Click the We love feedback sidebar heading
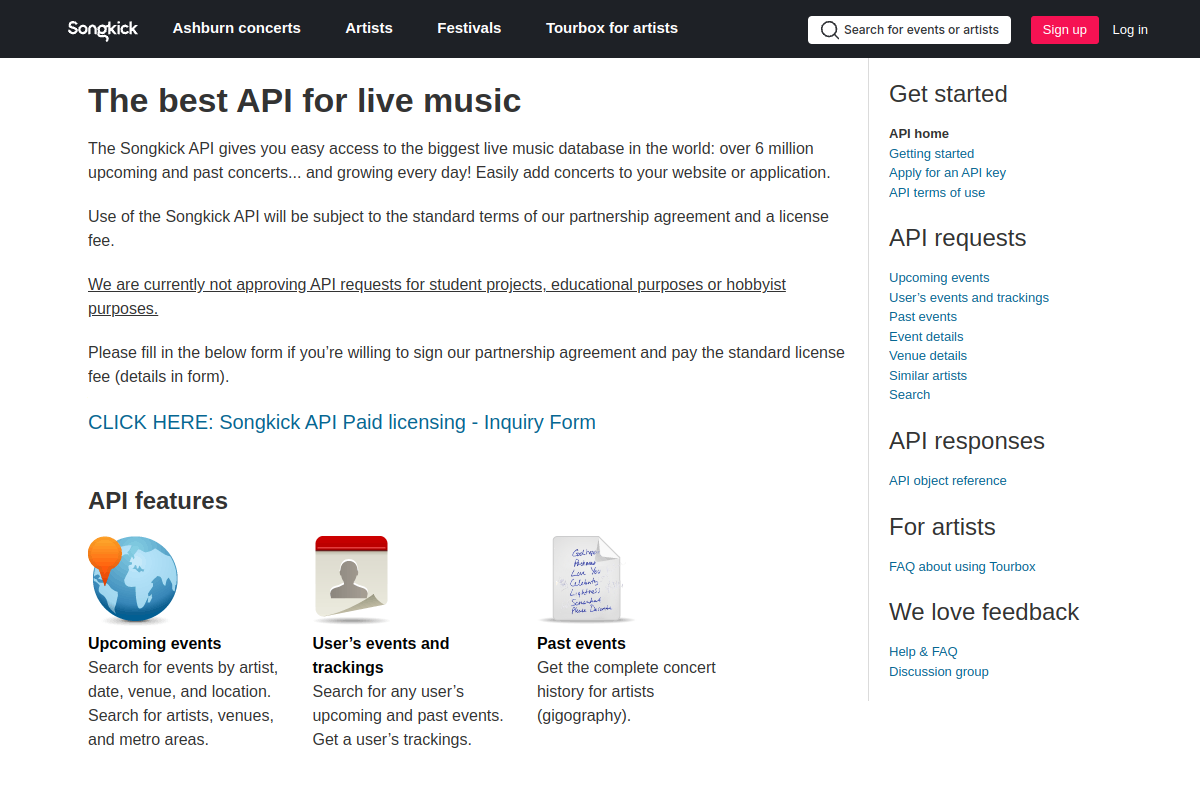1200x800 pixels. [x=984, y=612]
